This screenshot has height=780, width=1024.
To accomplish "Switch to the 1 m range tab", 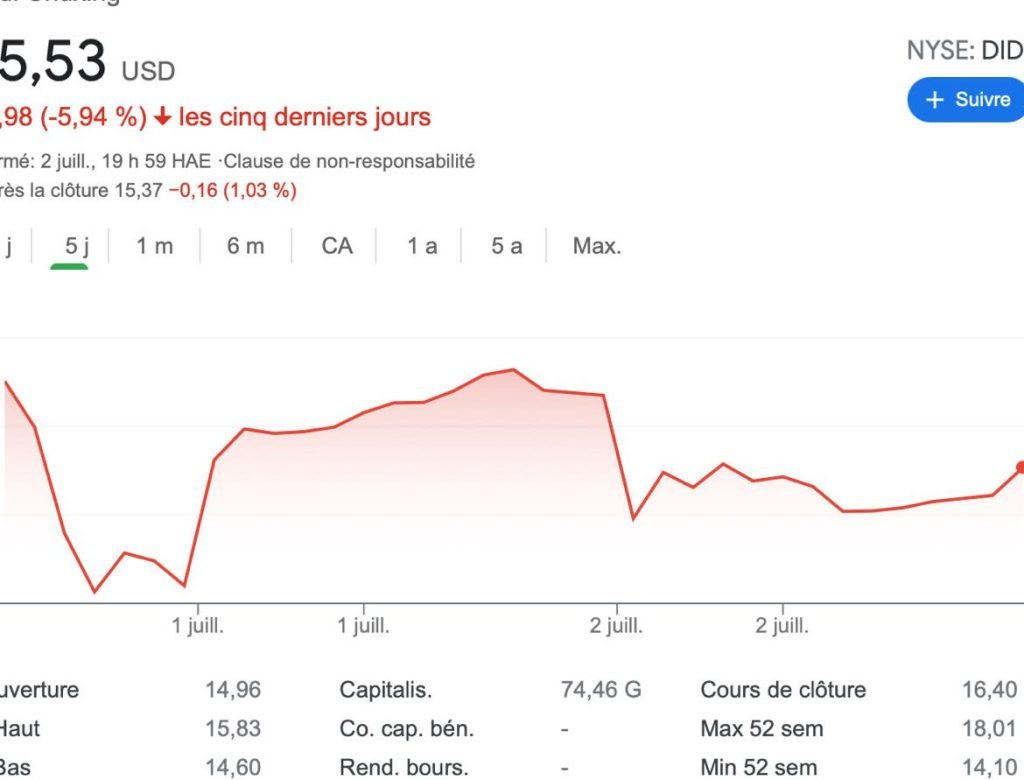I will coord(155,246).
